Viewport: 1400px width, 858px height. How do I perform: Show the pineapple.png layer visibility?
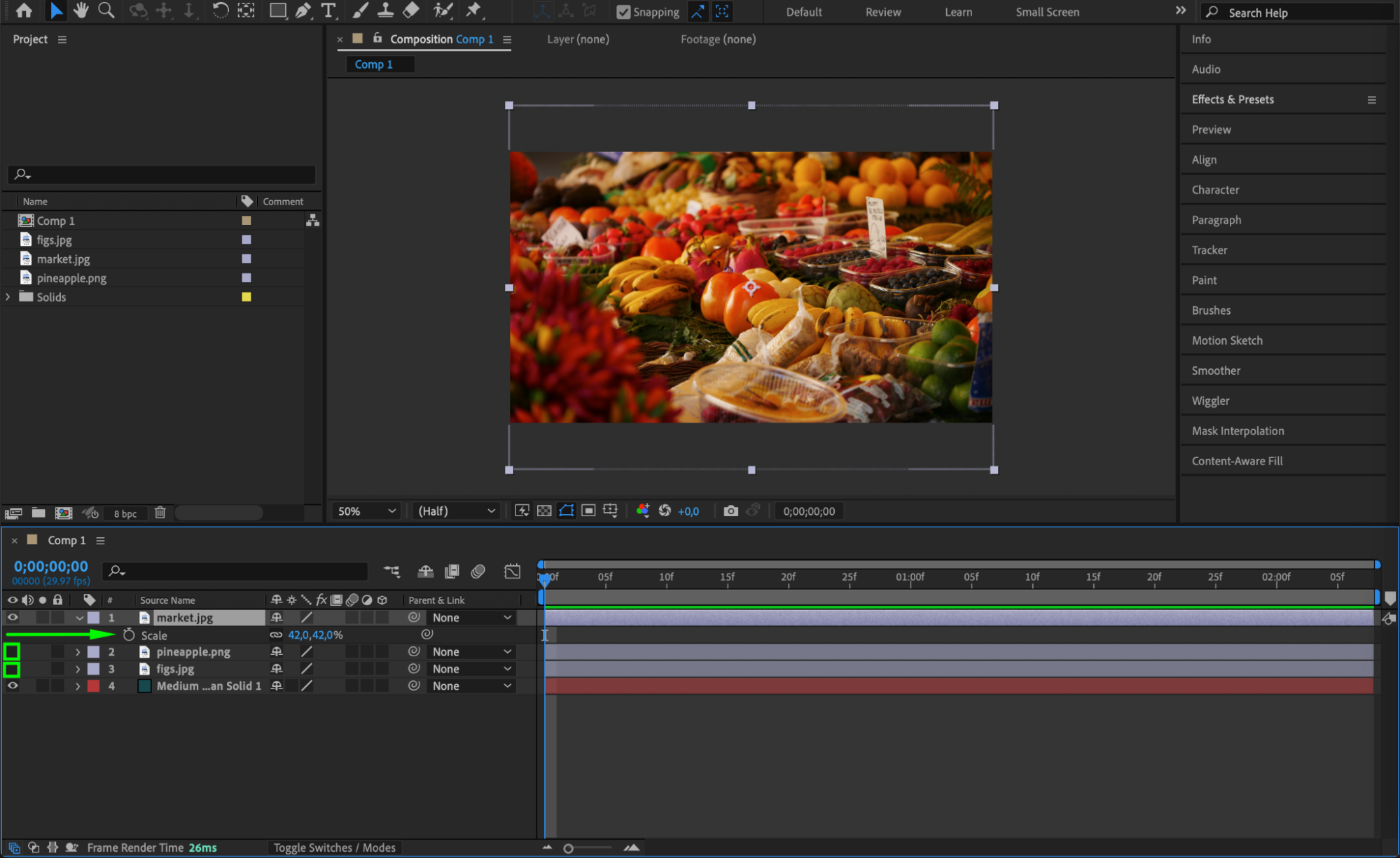point(12,652)
